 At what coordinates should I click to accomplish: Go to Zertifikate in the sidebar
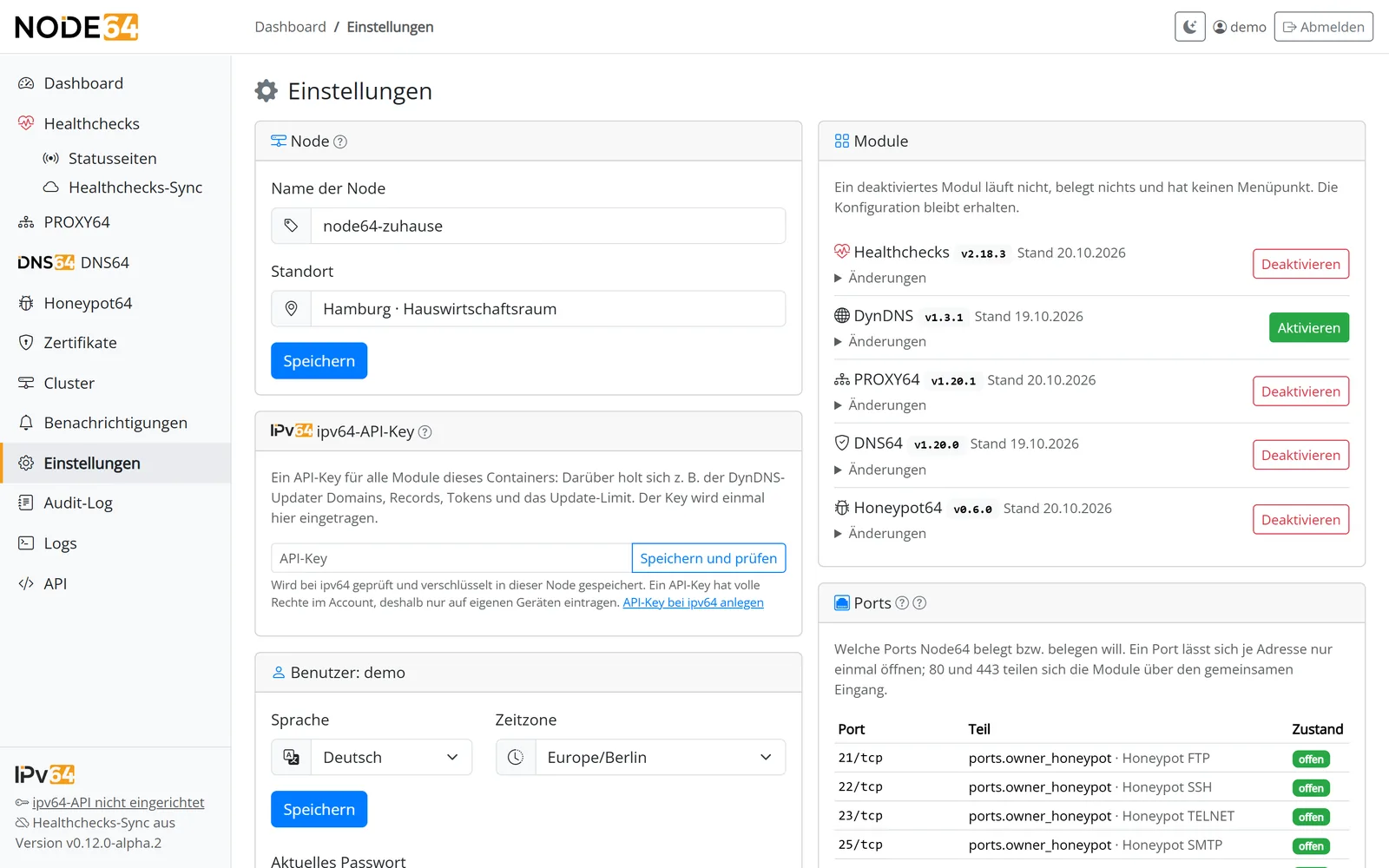pos(115,343)
